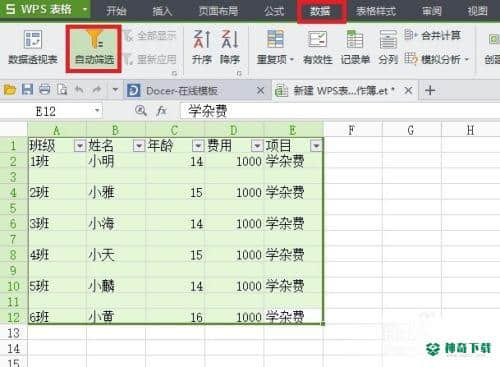Sort descending with the 降序 icon

pos(230,47)
